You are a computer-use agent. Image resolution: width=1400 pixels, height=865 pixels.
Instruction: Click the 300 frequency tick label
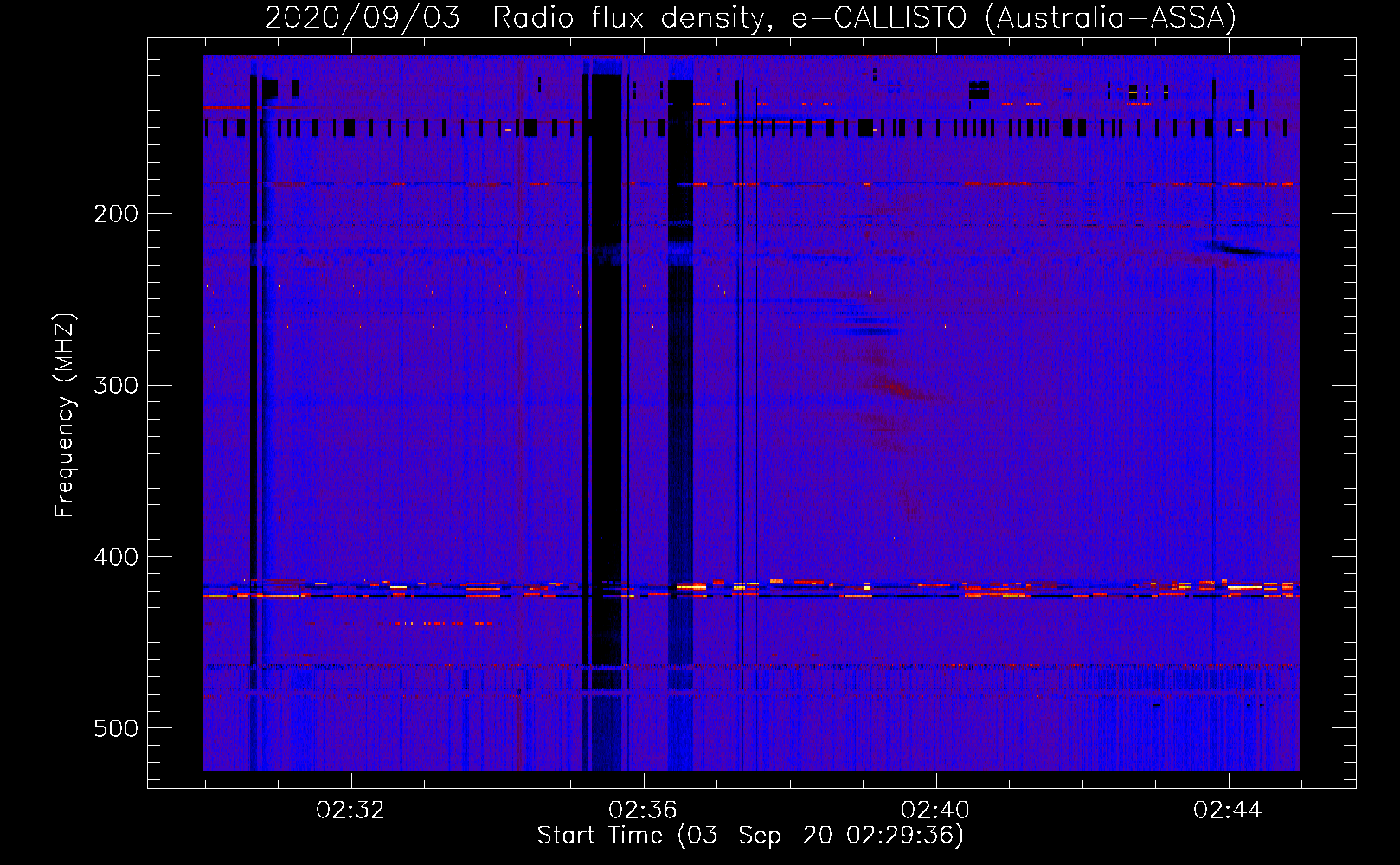[x=116, y=385]
